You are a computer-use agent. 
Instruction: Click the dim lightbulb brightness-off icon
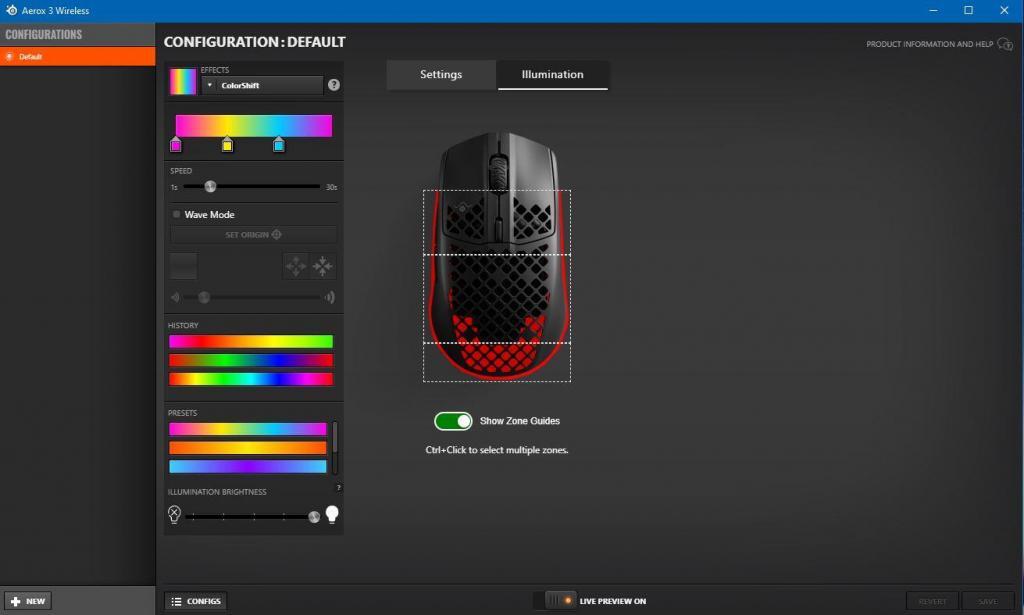click(175, 515)
